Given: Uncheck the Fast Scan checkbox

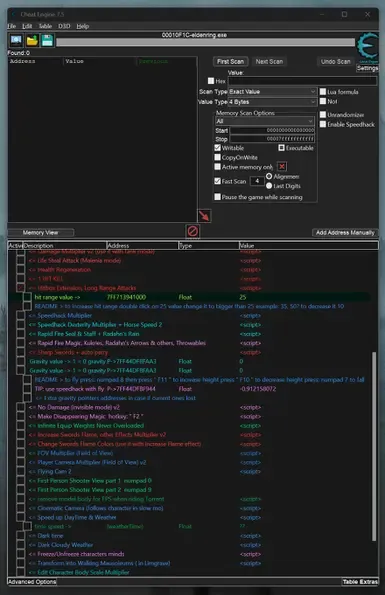Looking at the screenshot, I should [x=217, y=181].
